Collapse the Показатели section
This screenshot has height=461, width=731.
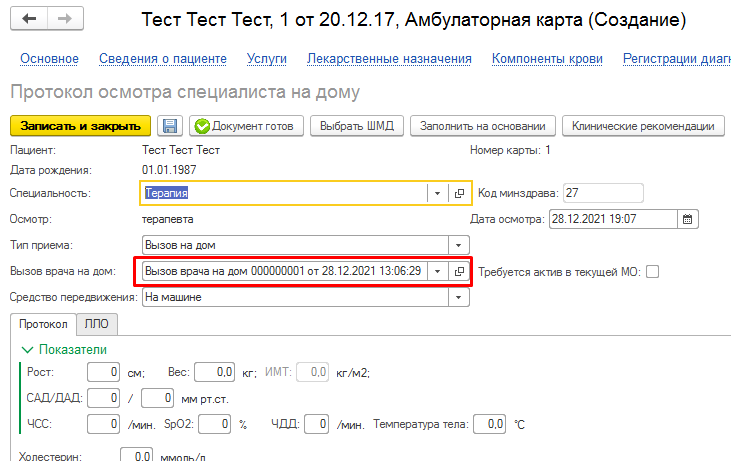click(x=27, y=349)
